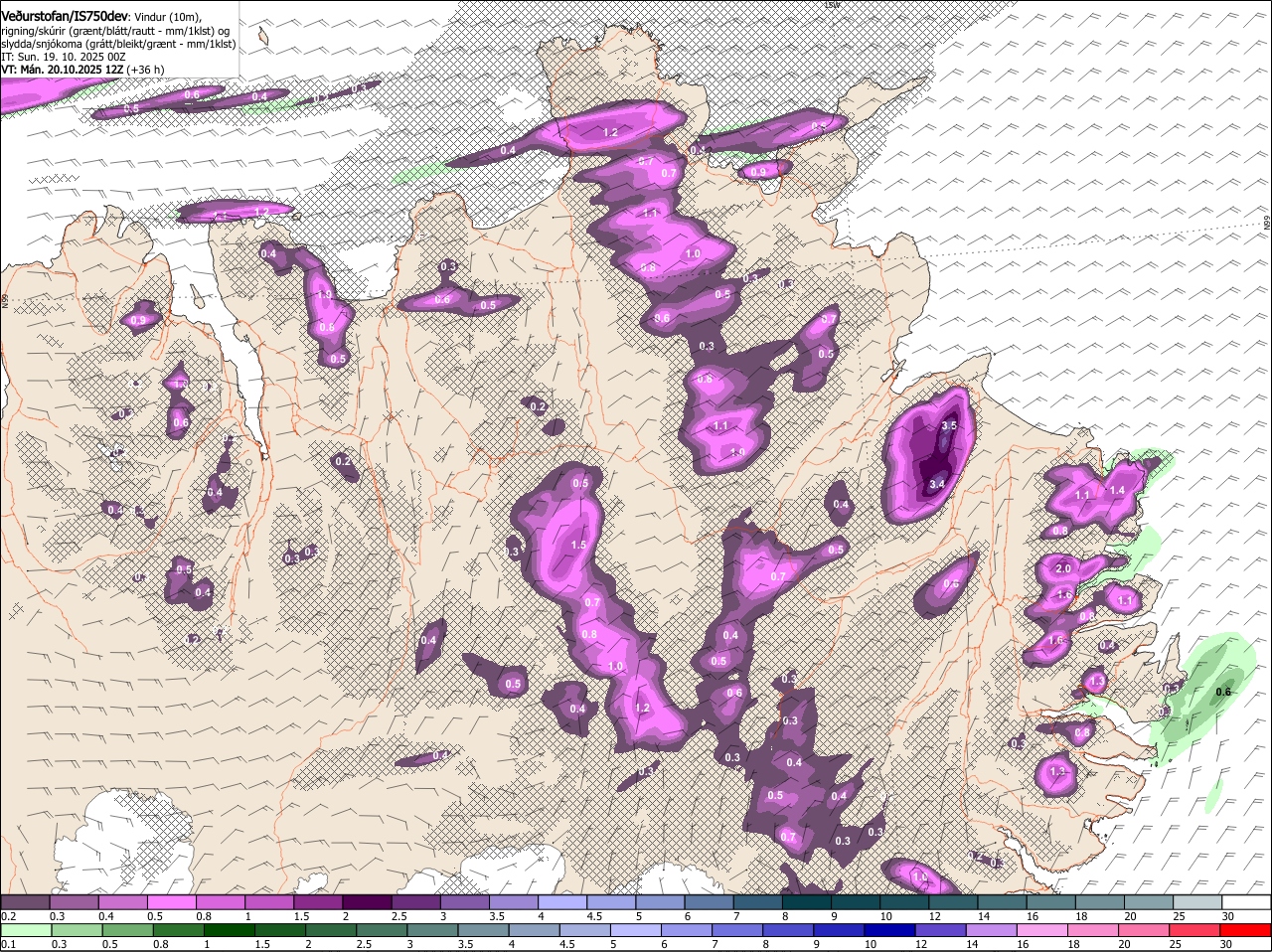Screen dimensions: 1272x952
Task: Click upper legend swatch labeled 2
Action: point(367,901)
